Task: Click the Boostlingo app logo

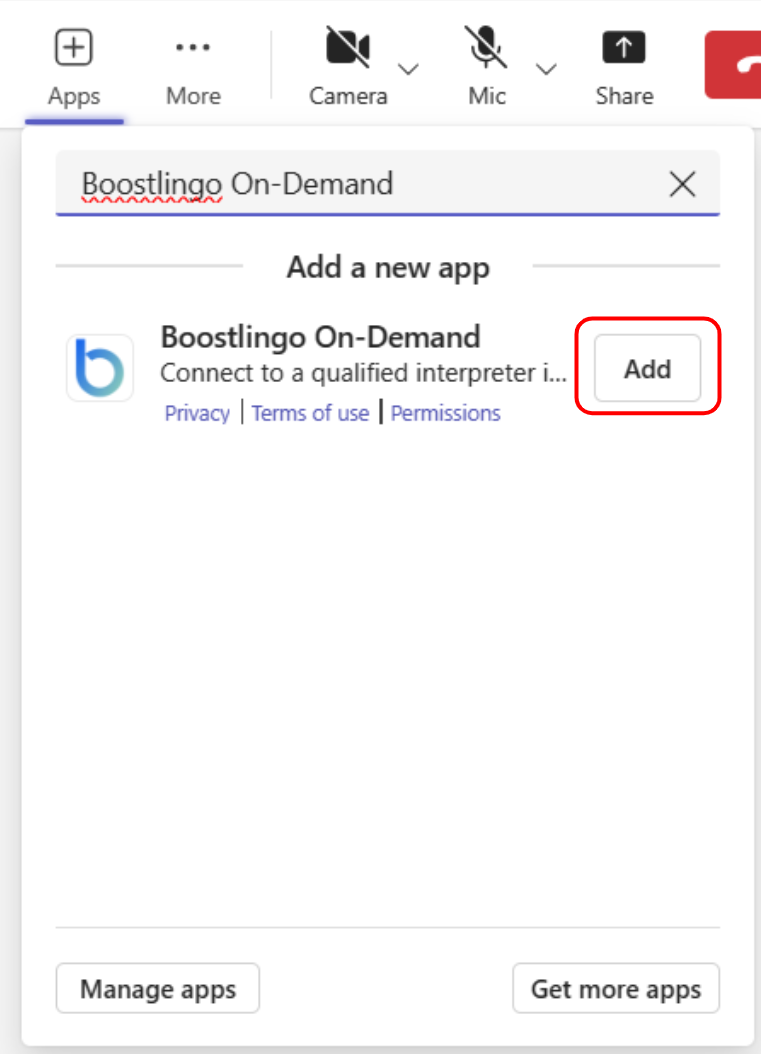Action: pyautogui.click(x=100, y=368)
